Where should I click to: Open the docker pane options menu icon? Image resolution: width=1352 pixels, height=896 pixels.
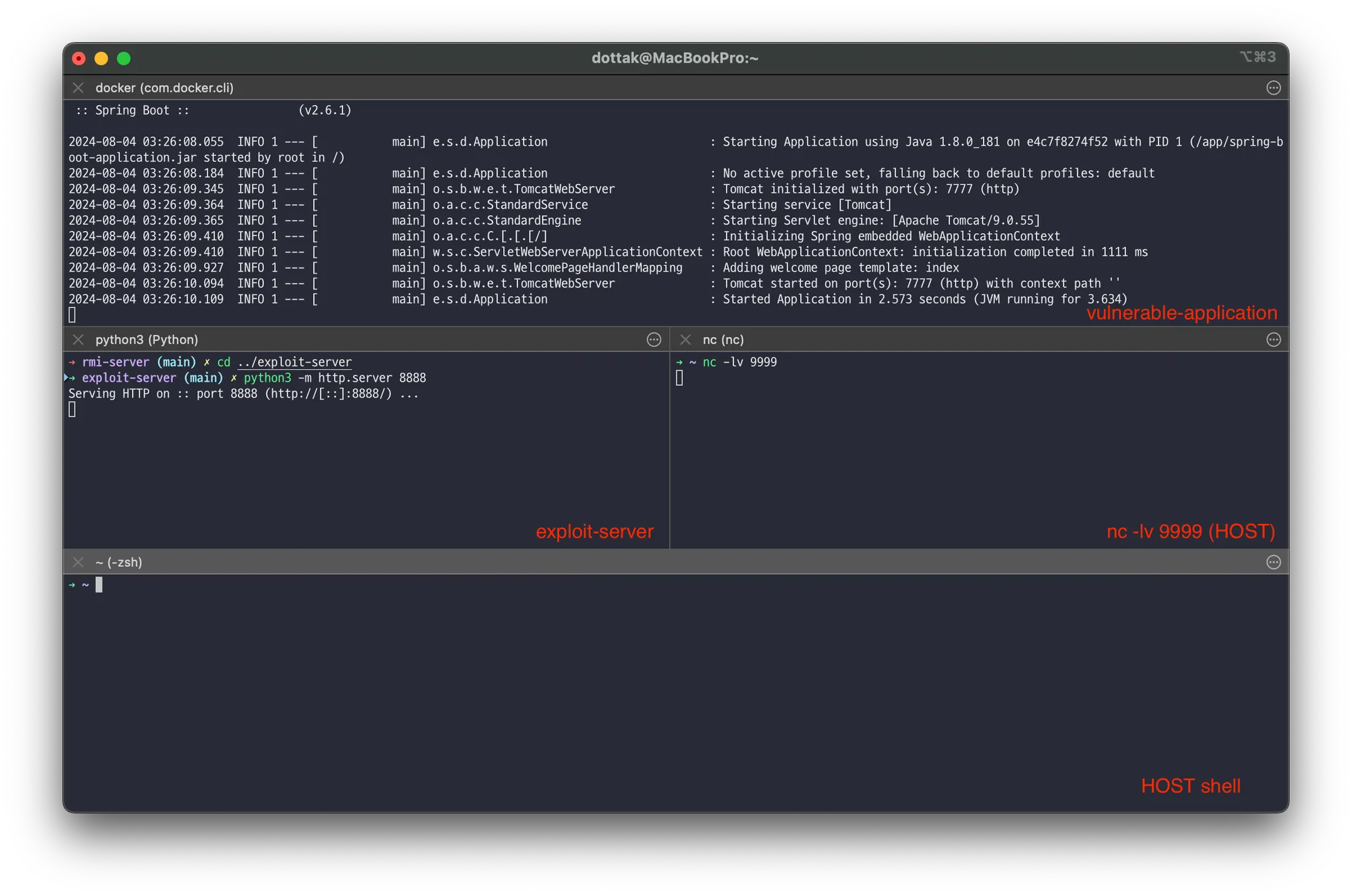pyautogui.click(x=1273, y=88)
